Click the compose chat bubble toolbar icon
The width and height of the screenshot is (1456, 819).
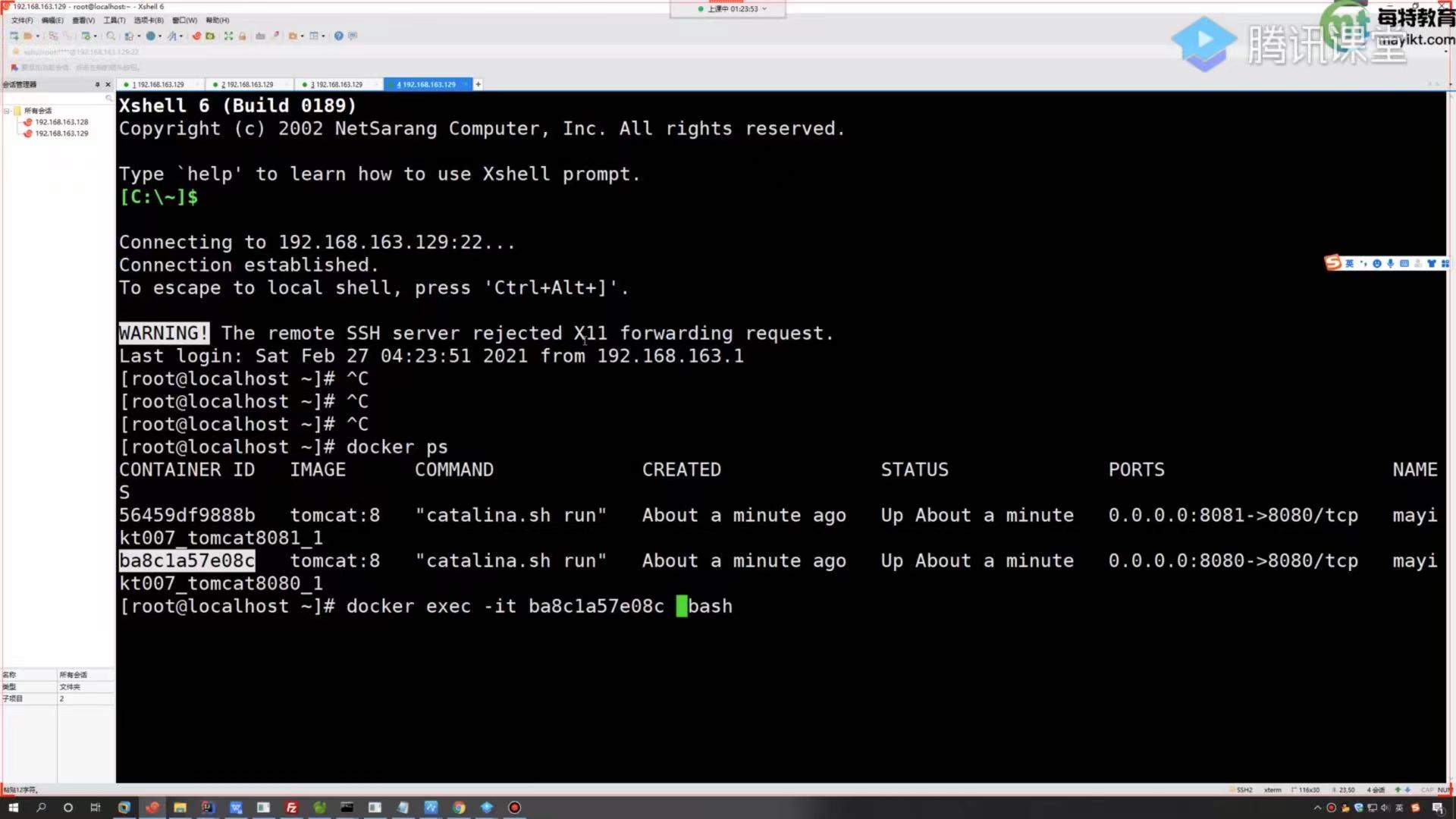click(353, 36)
